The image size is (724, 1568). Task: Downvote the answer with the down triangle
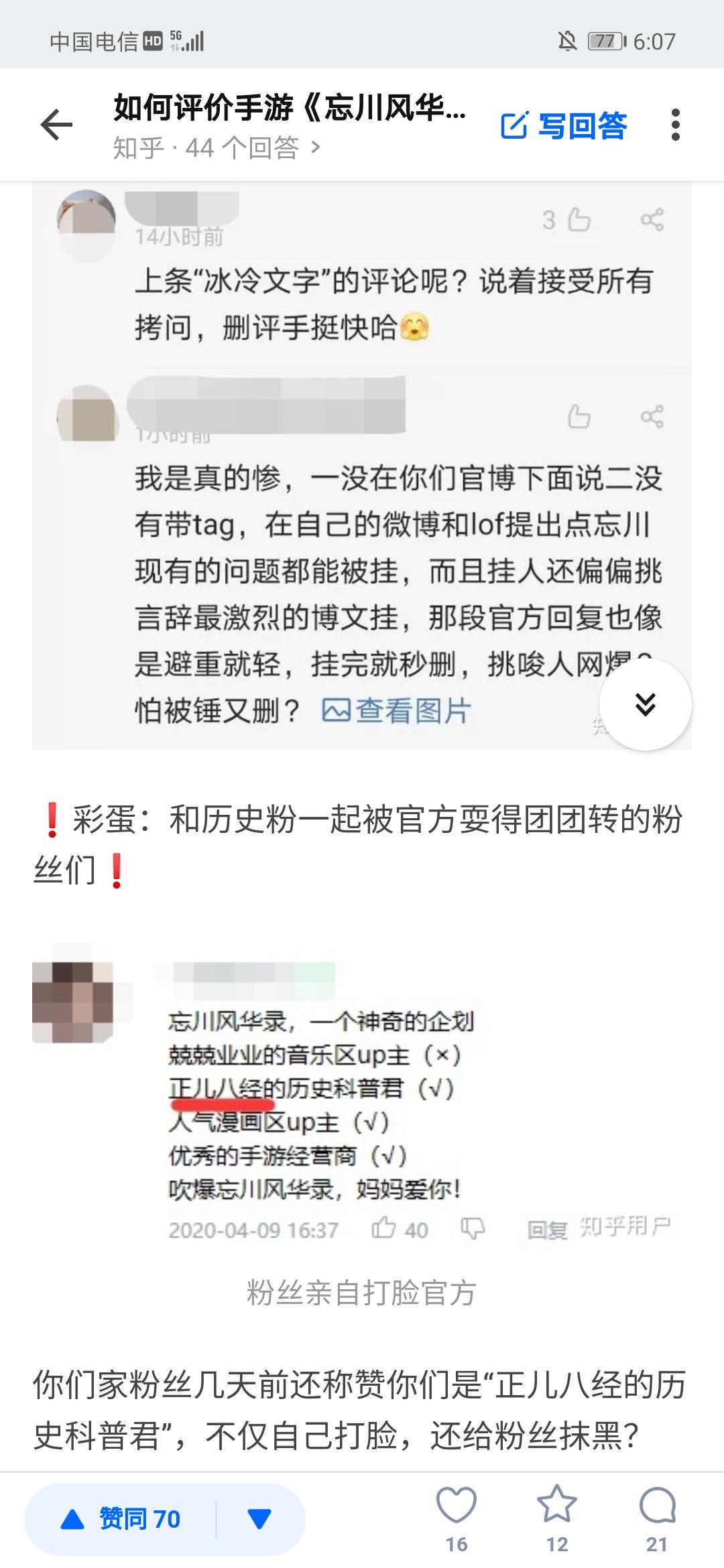(259, 1519)
